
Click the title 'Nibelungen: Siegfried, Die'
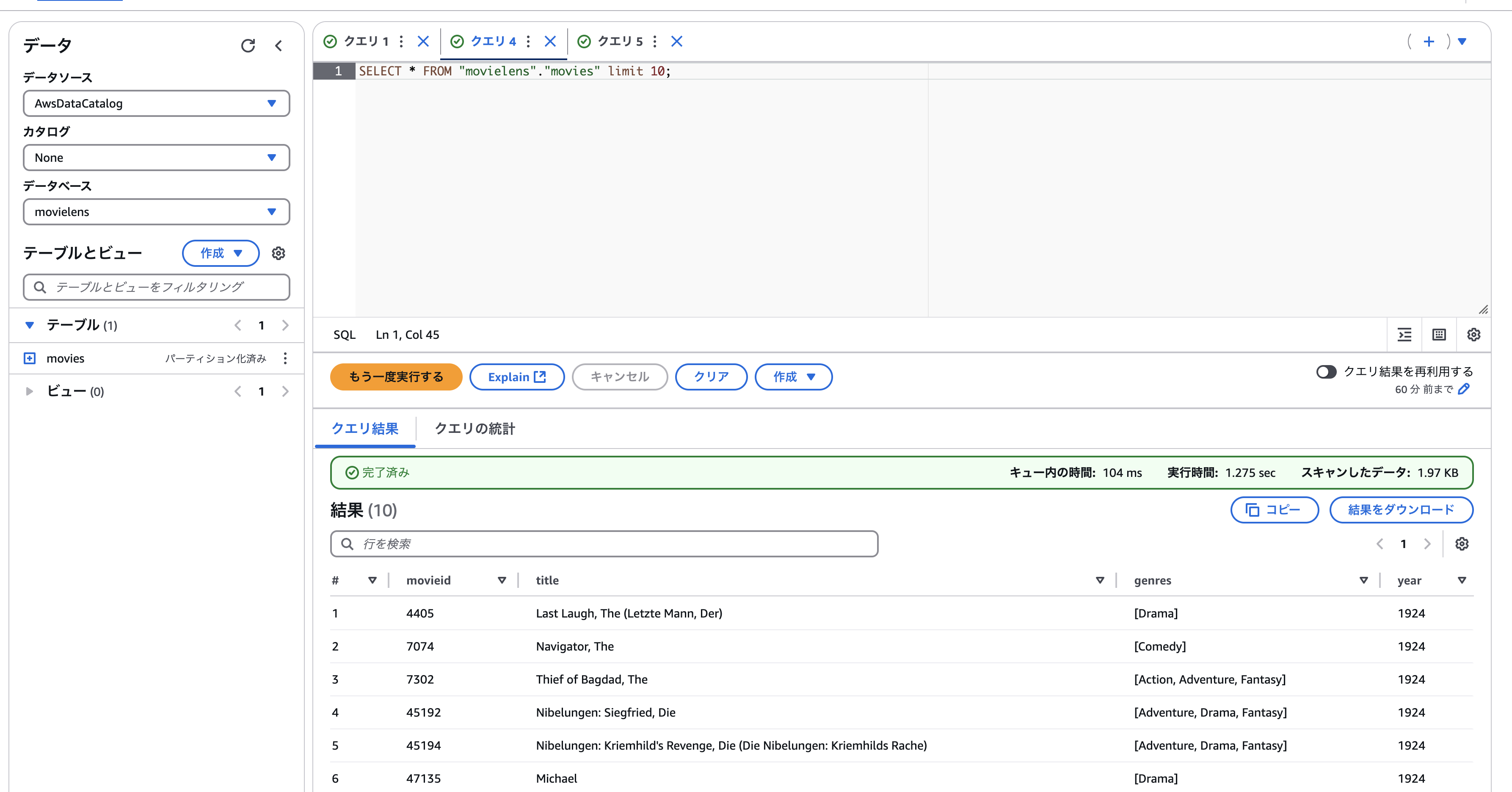click(605, 712)
